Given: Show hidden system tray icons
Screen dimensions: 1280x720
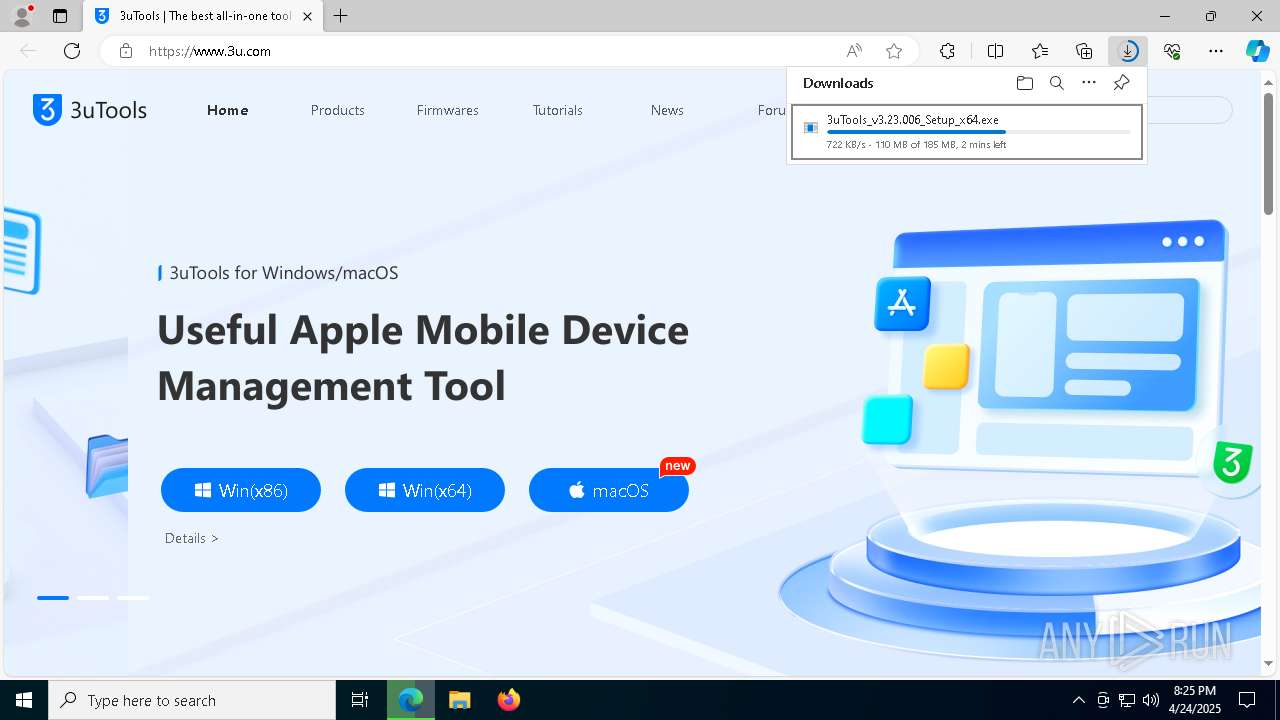Looking at the screenshot, I should pos(1078,700).
